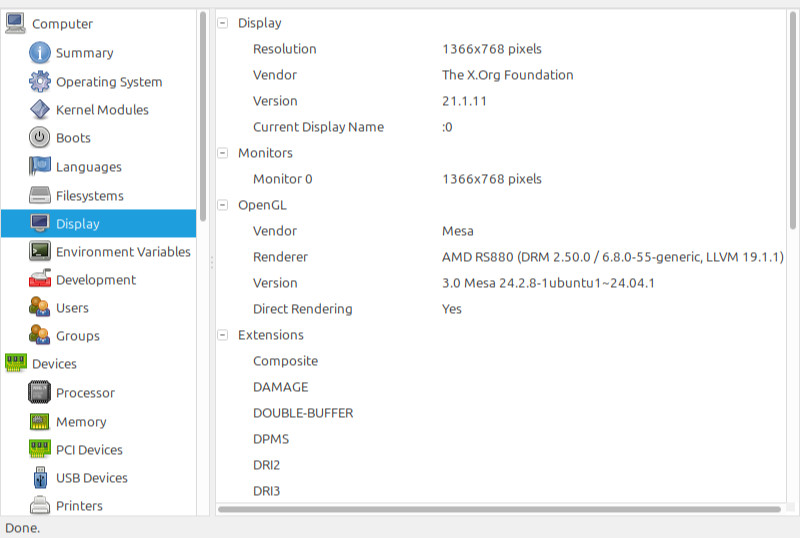800x538 pixels.
Task: Click the Development toolbox icon
Action: pyautogui.click(x=40, y=280)
